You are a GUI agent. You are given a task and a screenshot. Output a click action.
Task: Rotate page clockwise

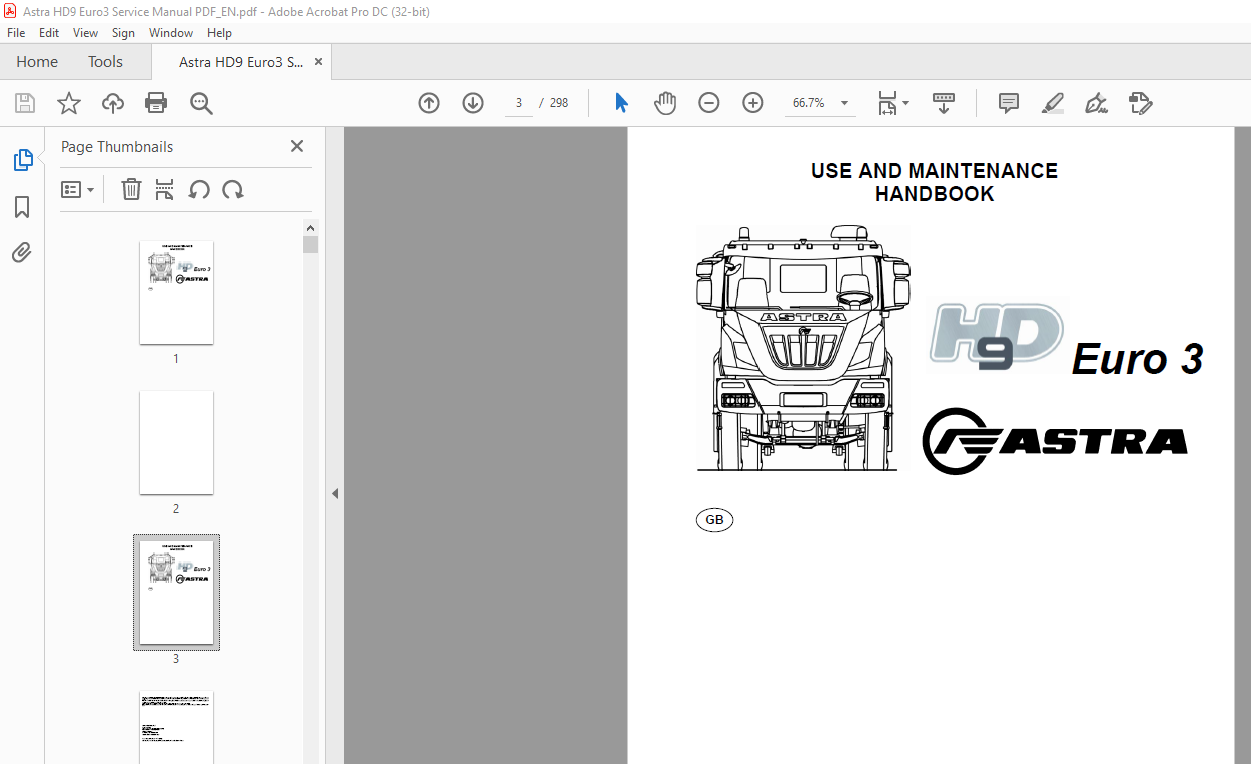tap(233, 189)
